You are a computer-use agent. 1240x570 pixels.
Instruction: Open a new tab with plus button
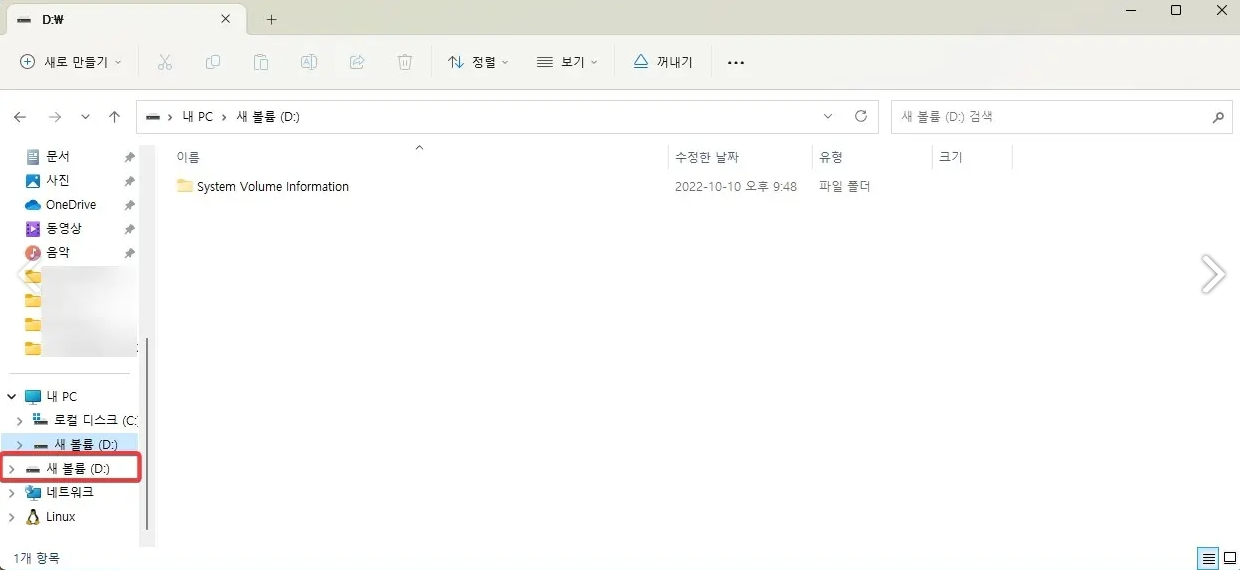271,19
